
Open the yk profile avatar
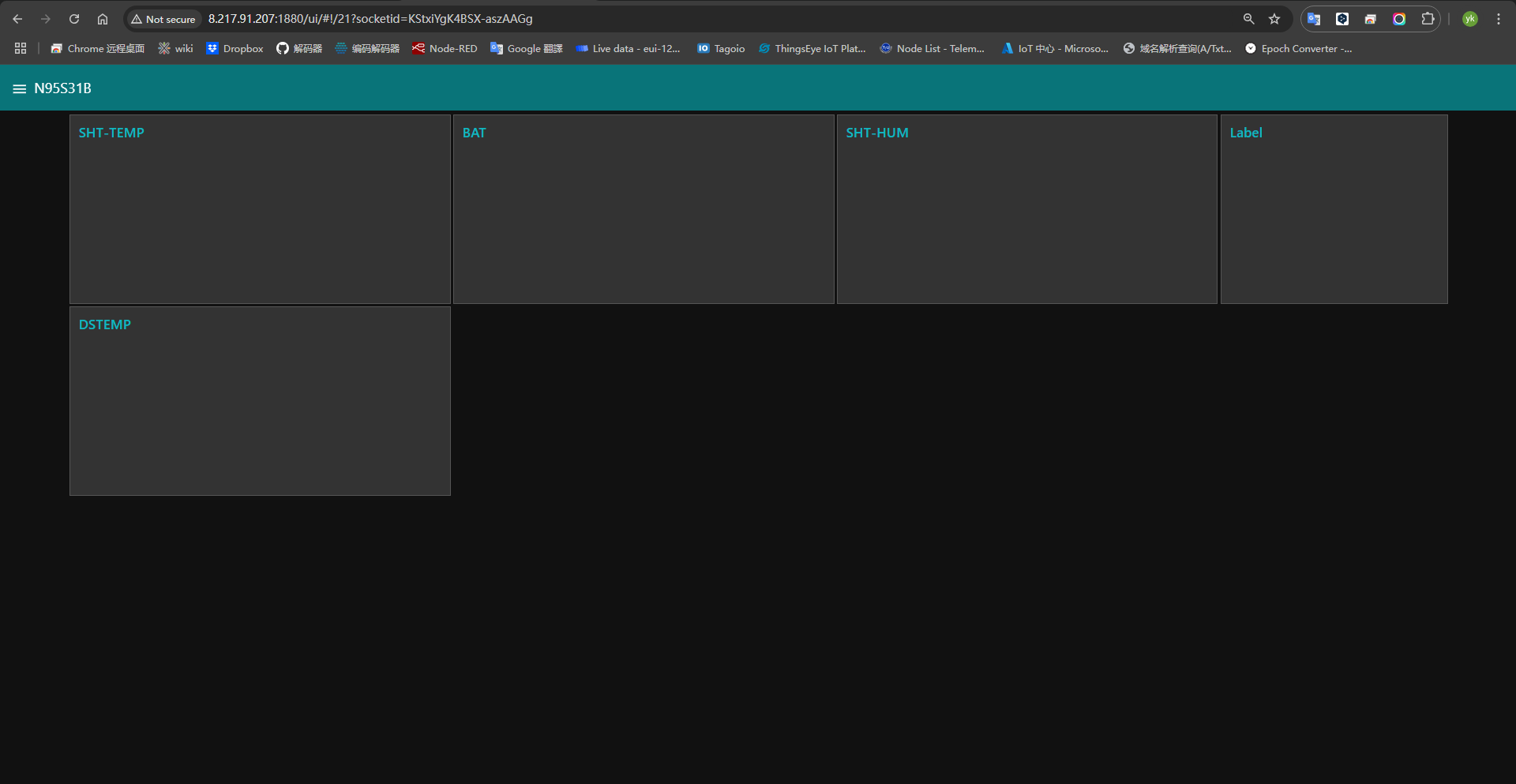1470,19
